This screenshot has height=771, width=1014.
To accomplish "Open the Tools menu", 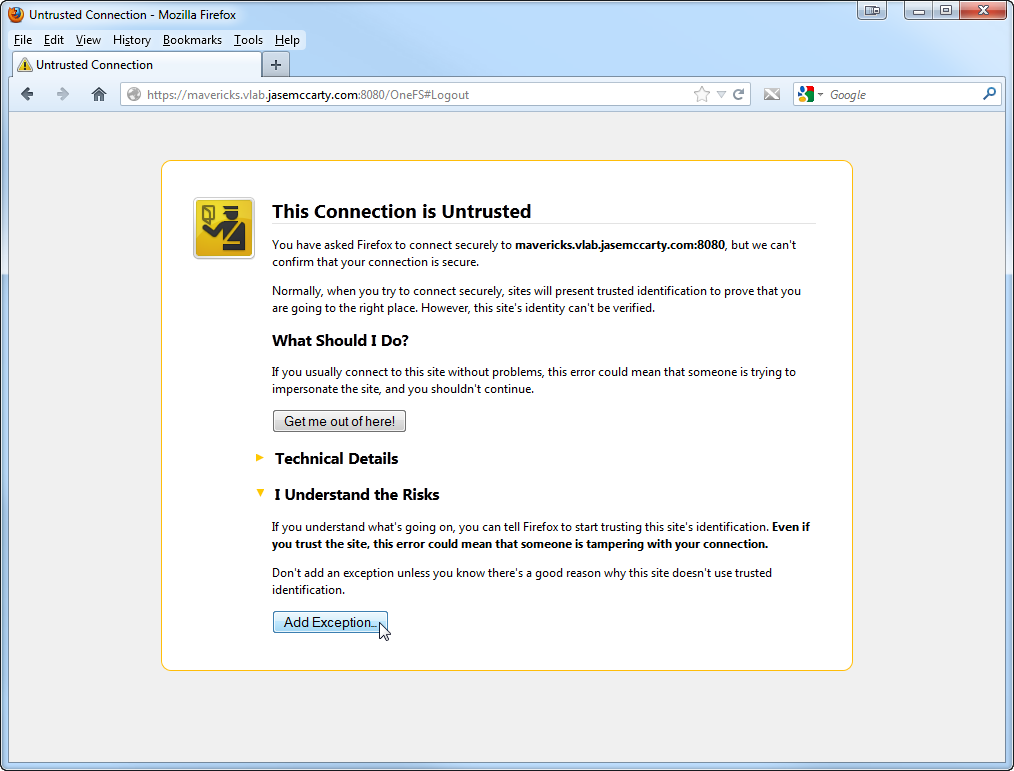I will (248, 40).
